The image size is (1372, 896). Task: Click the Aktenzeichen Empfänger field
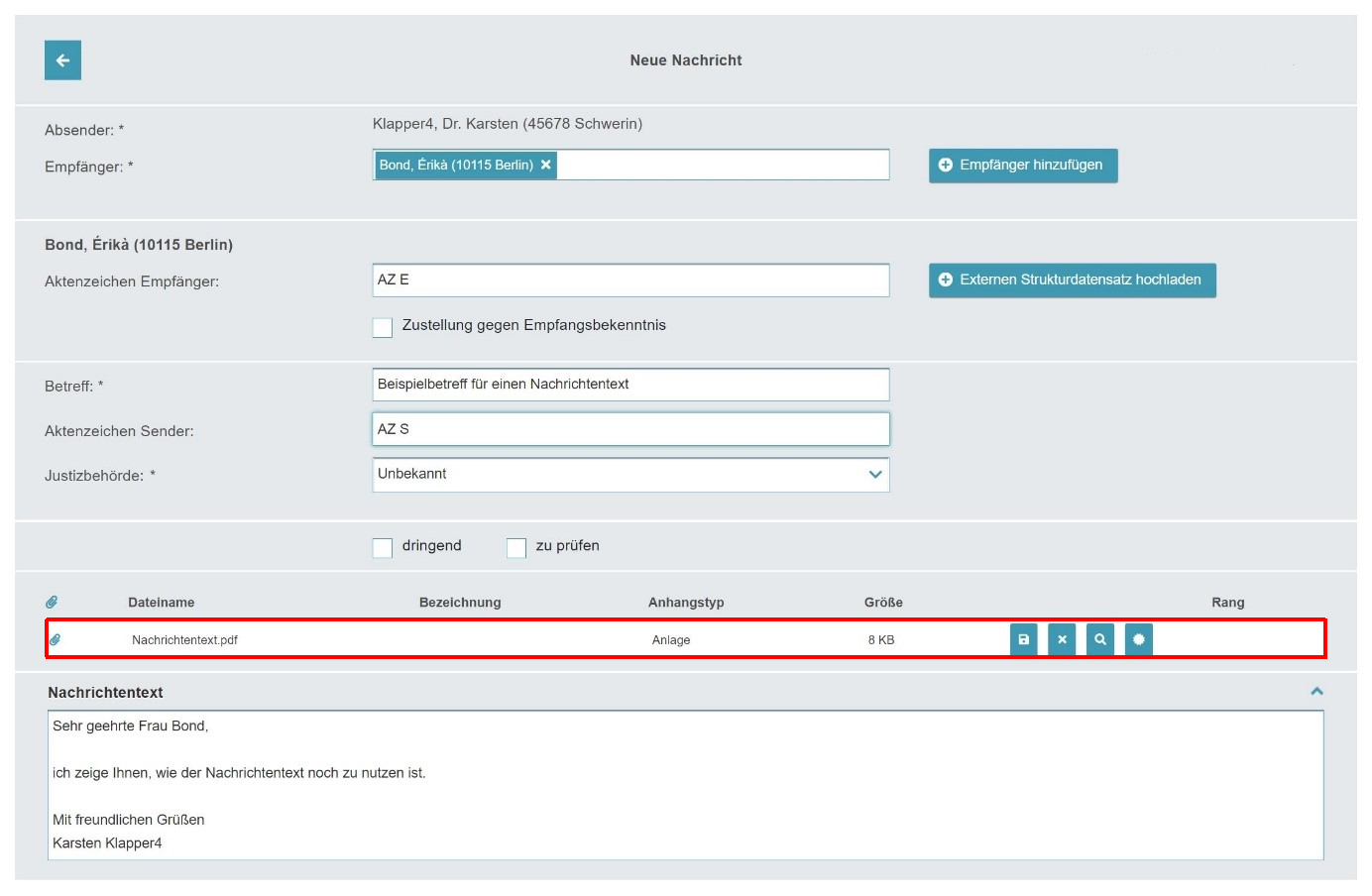click(x=630, y=280)
